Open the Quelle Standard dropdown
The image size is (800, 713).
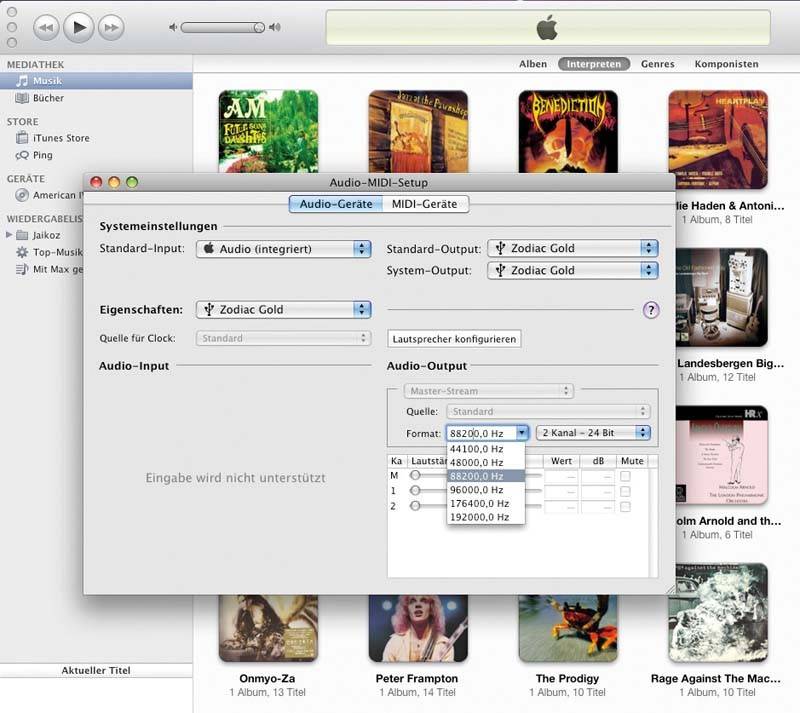pyautogui.click(x=548, y=411)
